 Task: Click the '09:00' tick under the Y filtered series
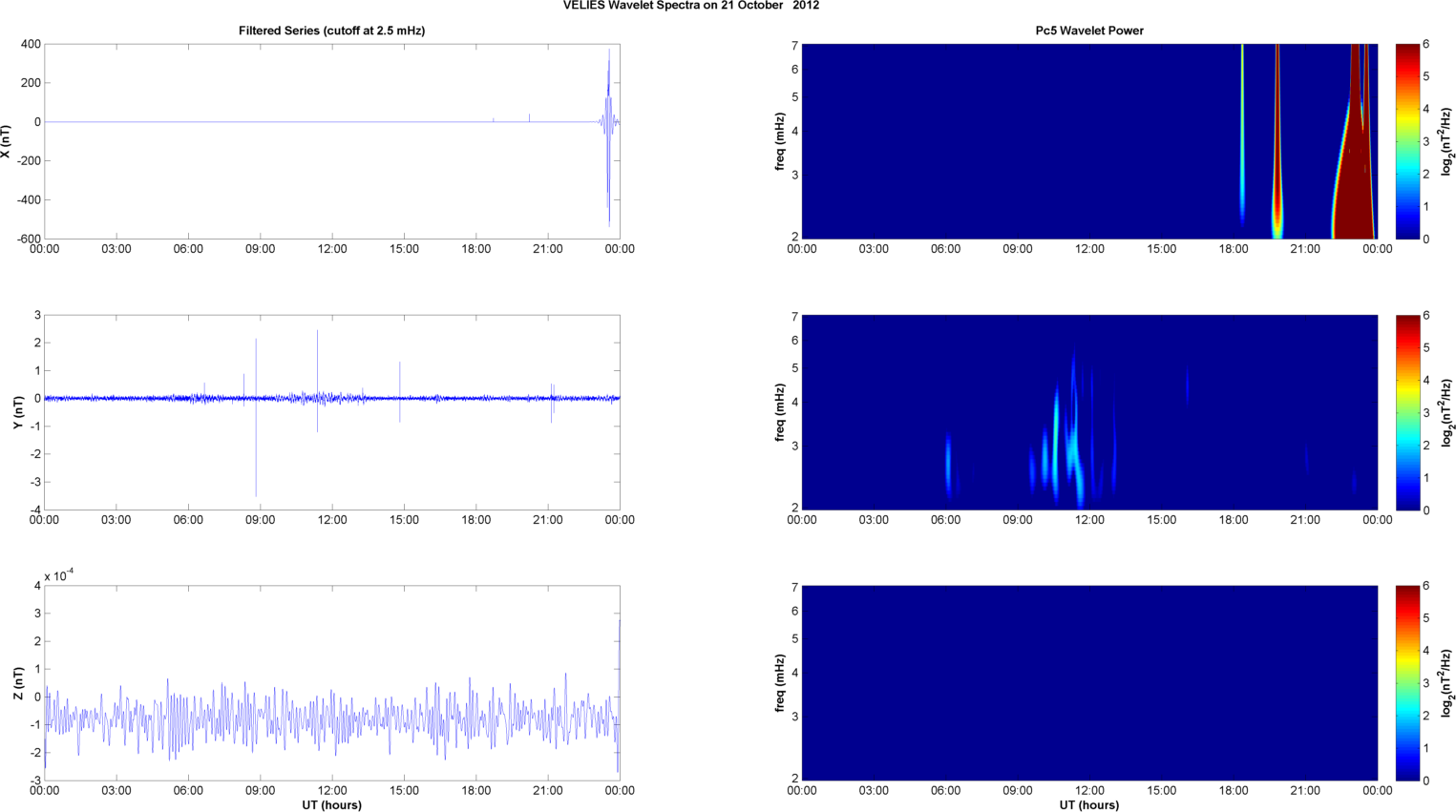(x=260, y=520)
